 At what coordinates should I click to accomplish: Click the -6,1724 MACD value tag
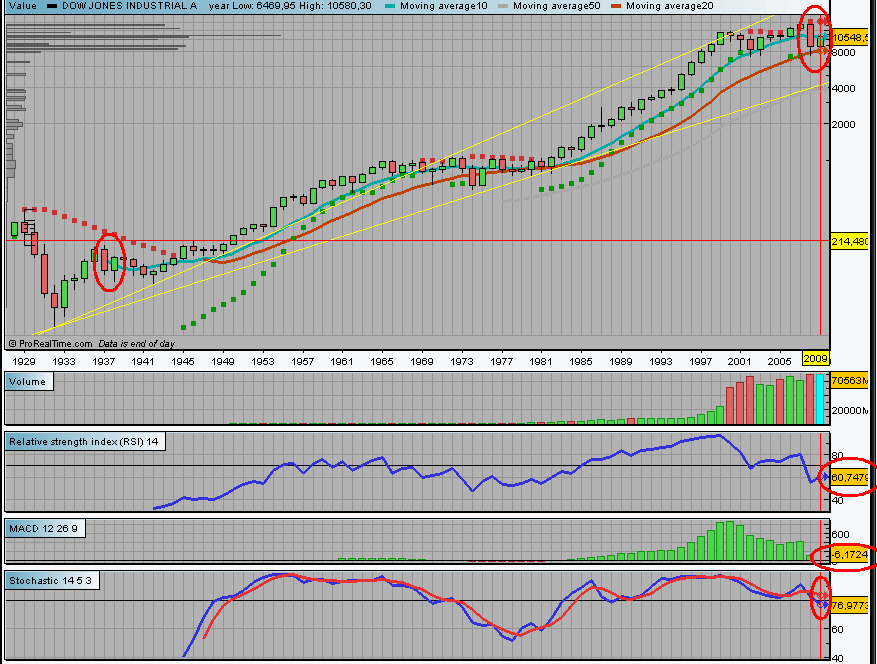tap(850, 554)
